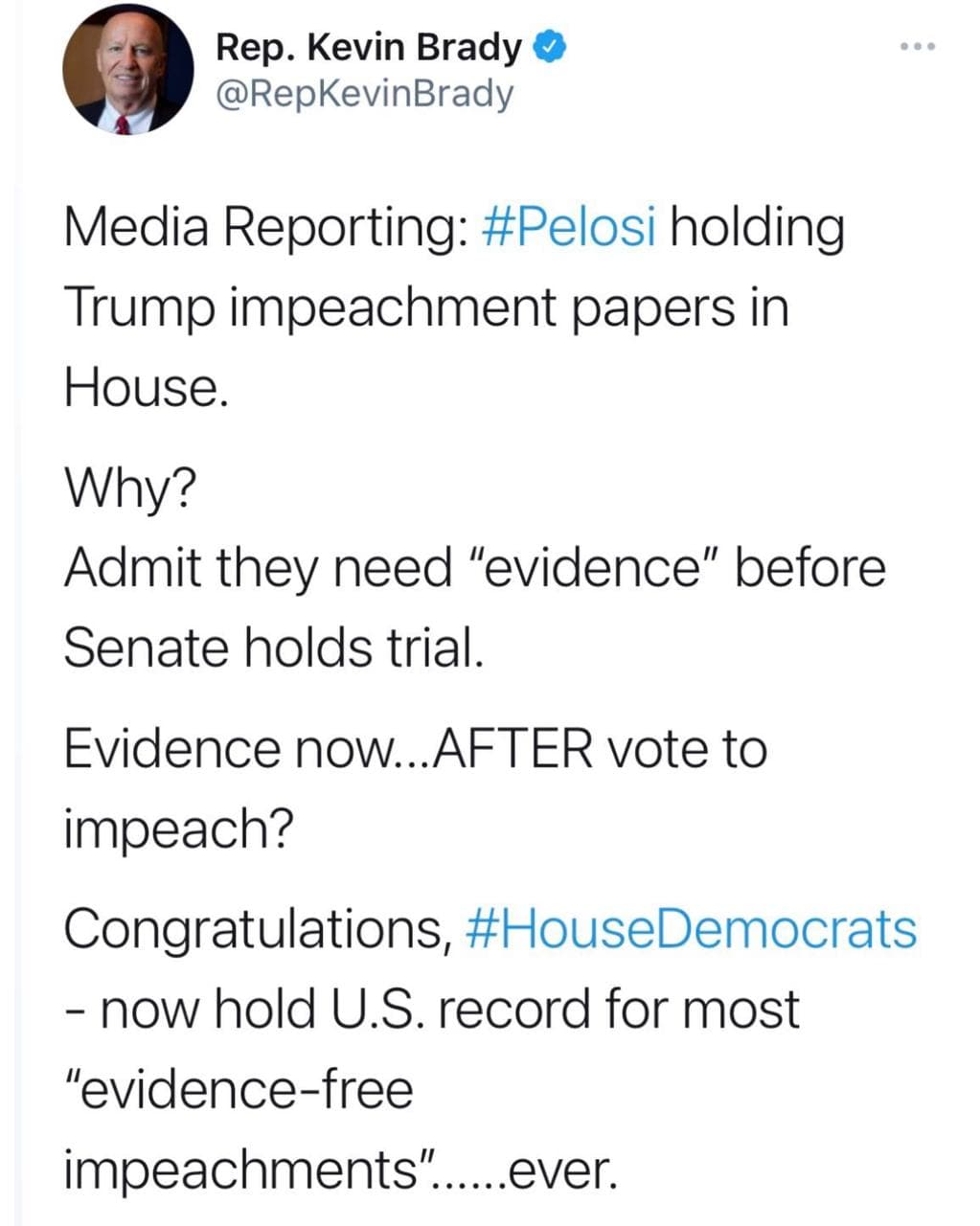Screen dimensions: 980x1226
Task: Click the final line ending in "ever."
Action: tap(340, 1169)
